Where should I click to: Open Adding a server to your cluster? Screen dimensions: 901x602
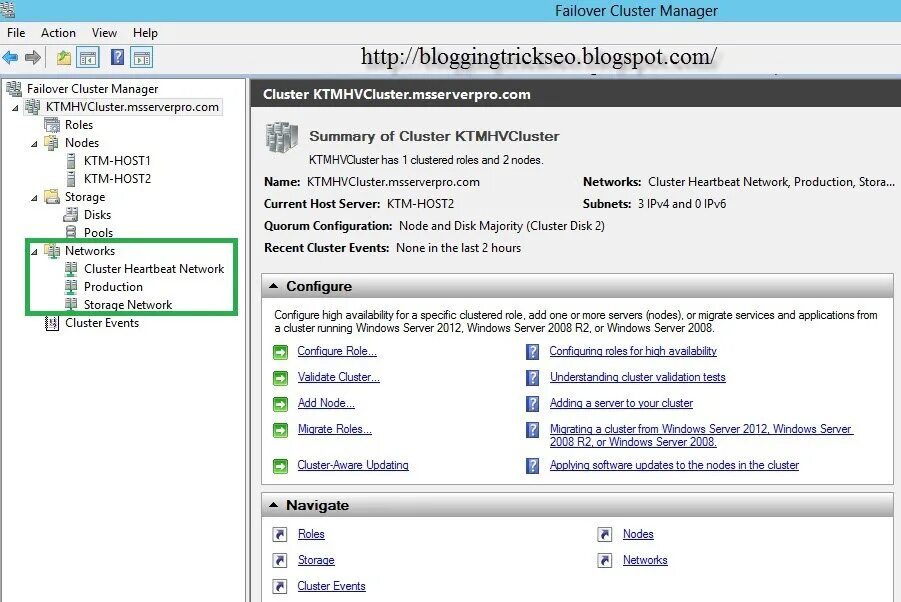[x=621, y=403]
